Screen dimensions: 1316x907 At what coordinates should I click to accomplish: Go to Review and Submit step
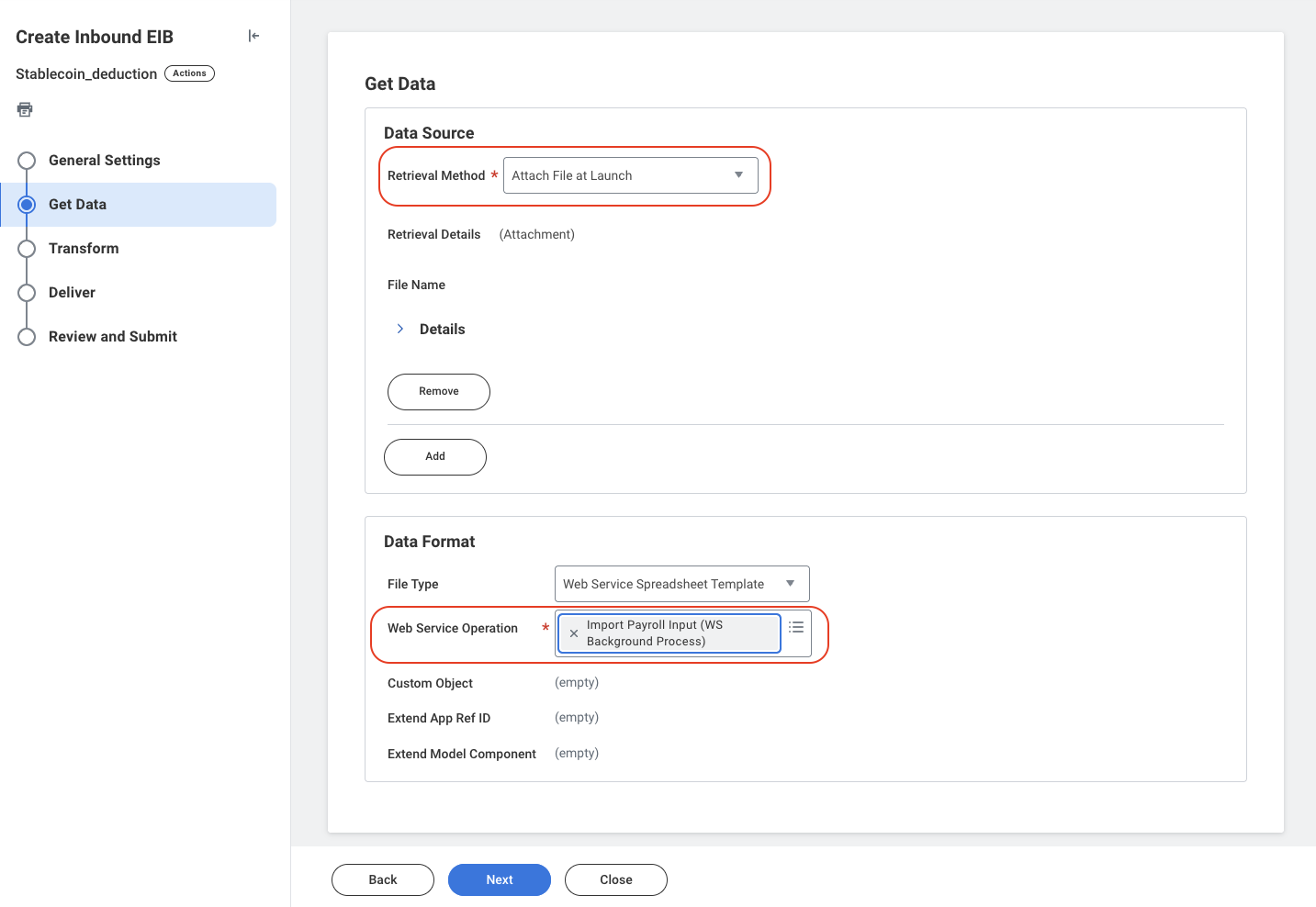[x=113, y=337]
